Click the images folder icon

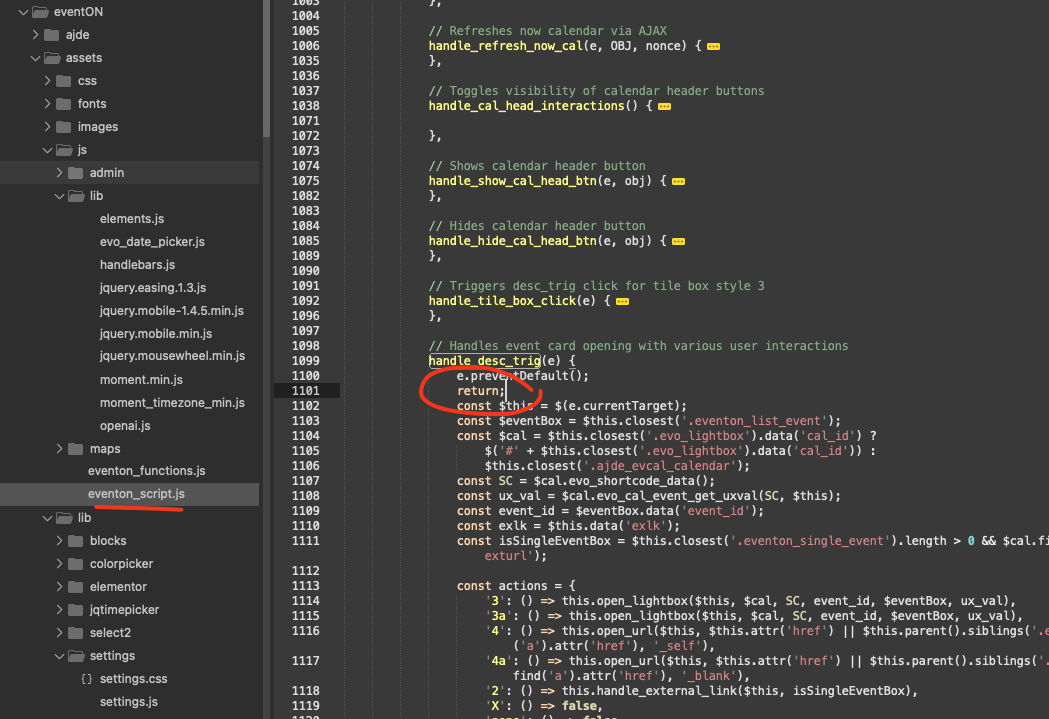(x=64, y=127)
